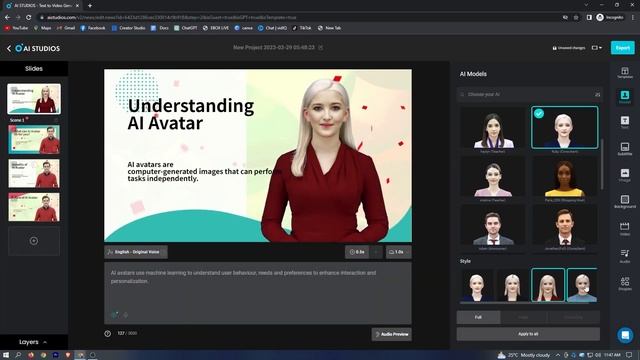Open the Text tool in sidebar
Screen dimensions: 640x360
coord(624,122)
